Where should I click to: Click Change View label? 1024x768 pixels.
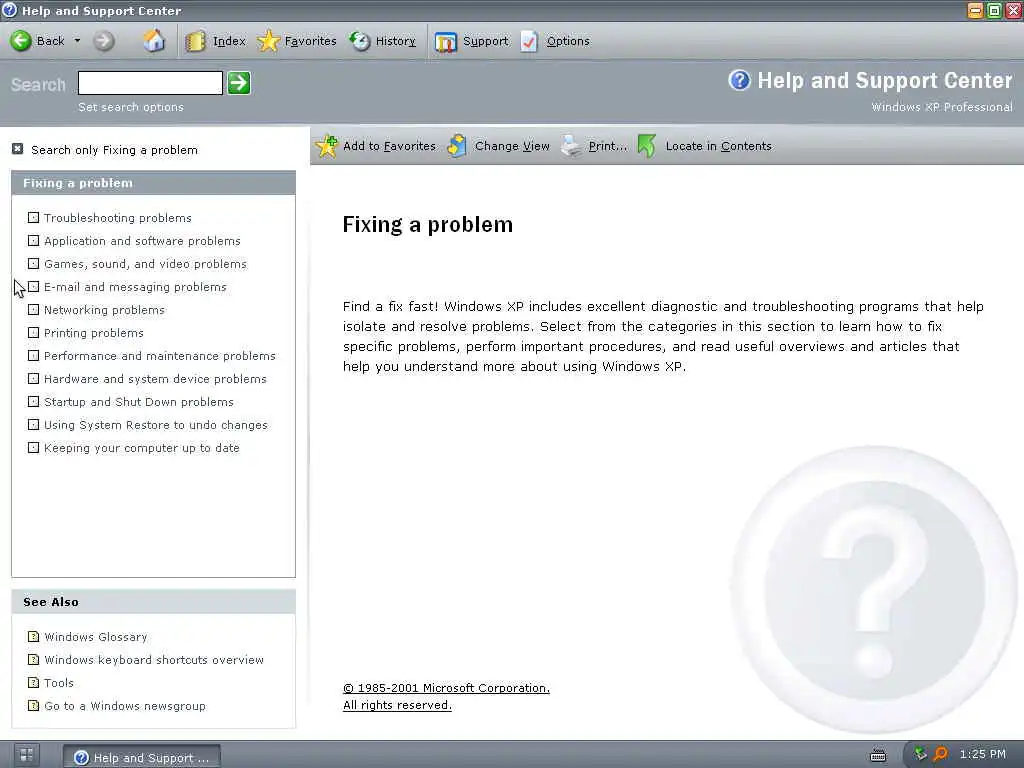(x=512, y=146)
